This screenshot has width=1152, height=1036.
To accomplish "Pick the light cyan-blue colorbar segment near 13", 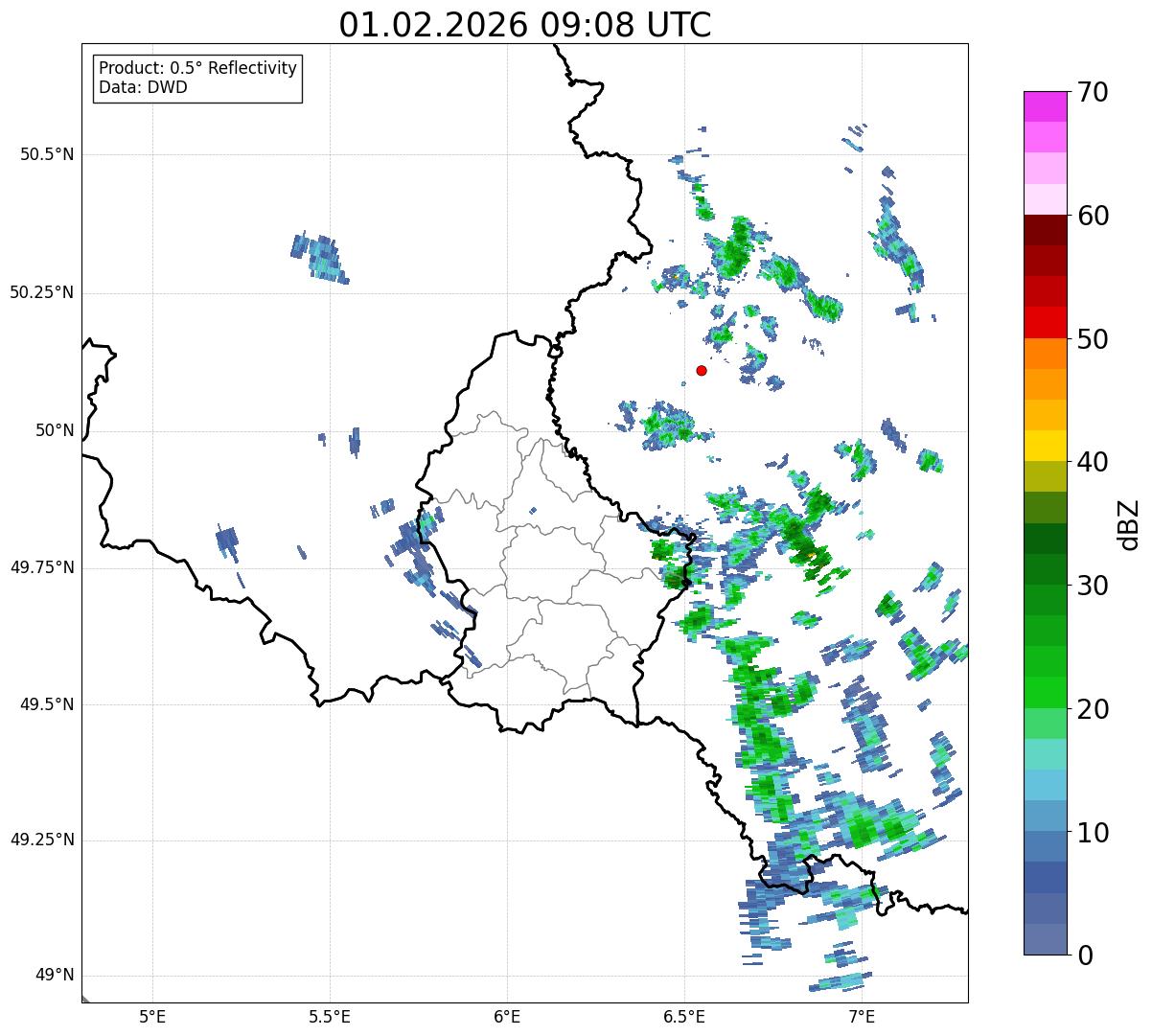I will tap(1046, 785).
